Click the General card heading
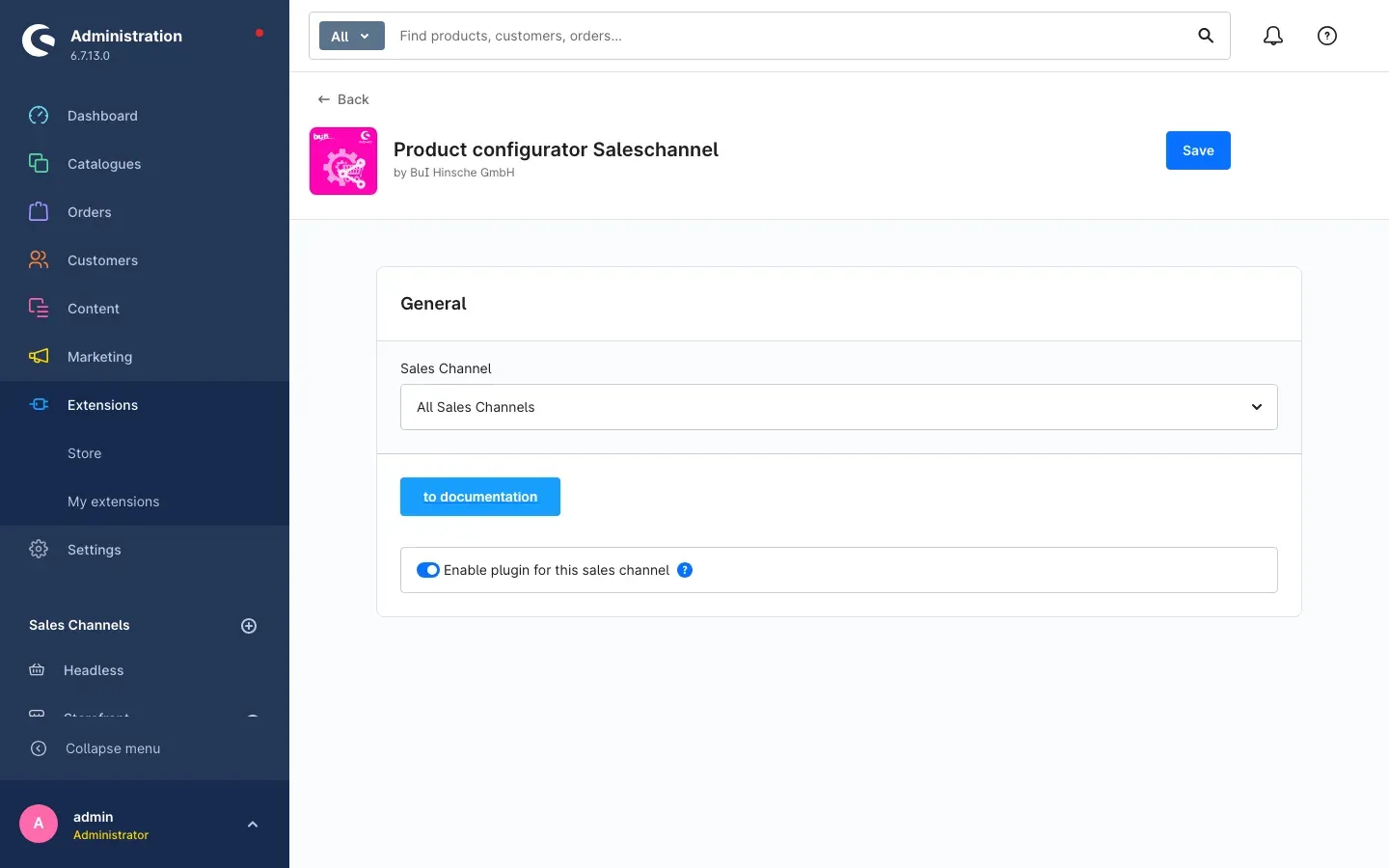 (x=433, y=304)
